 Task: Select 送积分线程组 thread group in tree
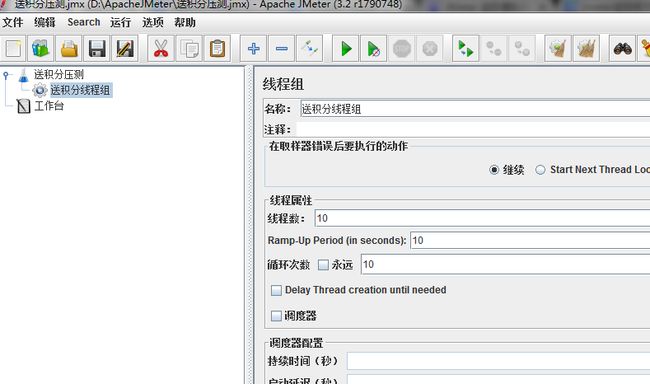[x=80, y=90]
